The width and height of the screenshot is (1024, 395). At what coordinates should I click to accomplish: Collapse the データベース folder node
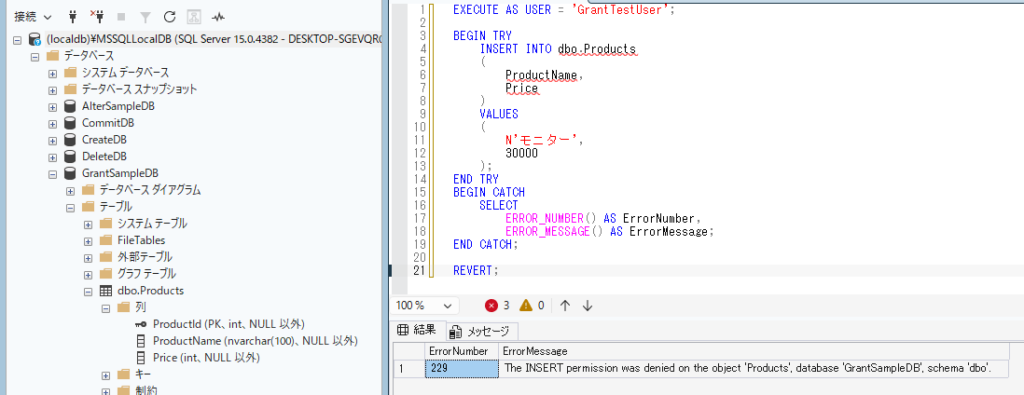35,57
